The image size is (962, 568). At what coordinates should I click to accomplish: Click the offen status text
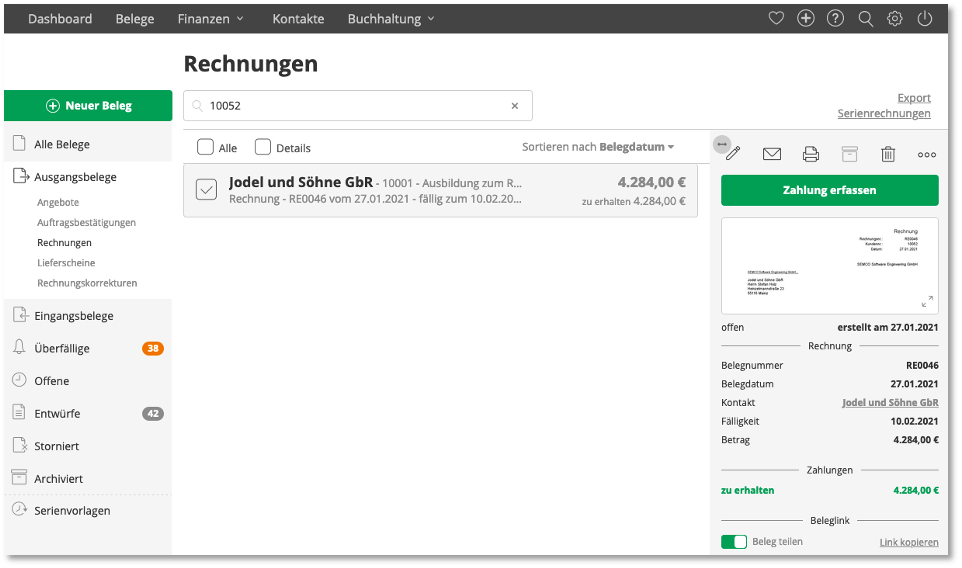click(733, 328)
